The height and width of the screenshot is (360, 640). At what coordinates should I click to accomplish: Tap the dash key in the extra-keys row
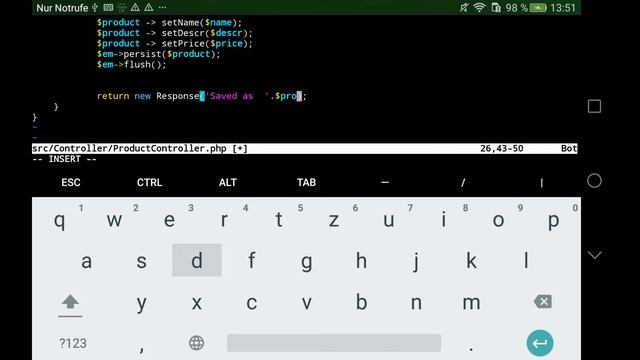[x=385, y=182]
